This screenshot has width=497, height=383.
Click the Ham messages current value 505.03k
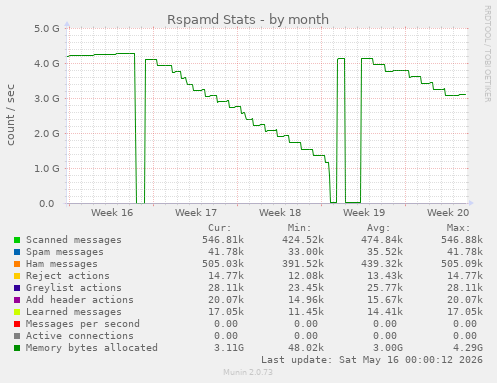pos(223,264)
